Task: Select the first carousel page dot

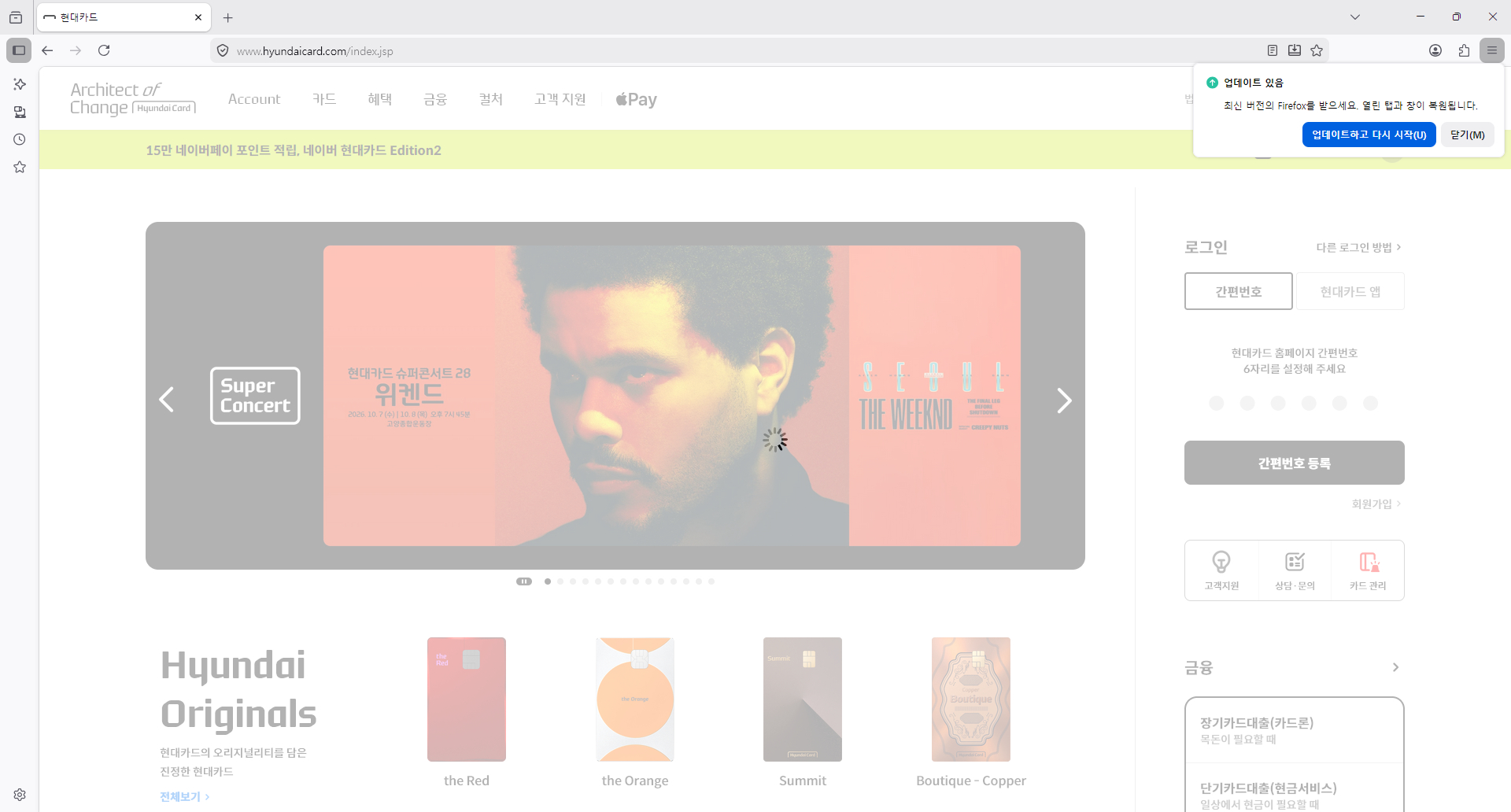Action: (x=548, y=581)
